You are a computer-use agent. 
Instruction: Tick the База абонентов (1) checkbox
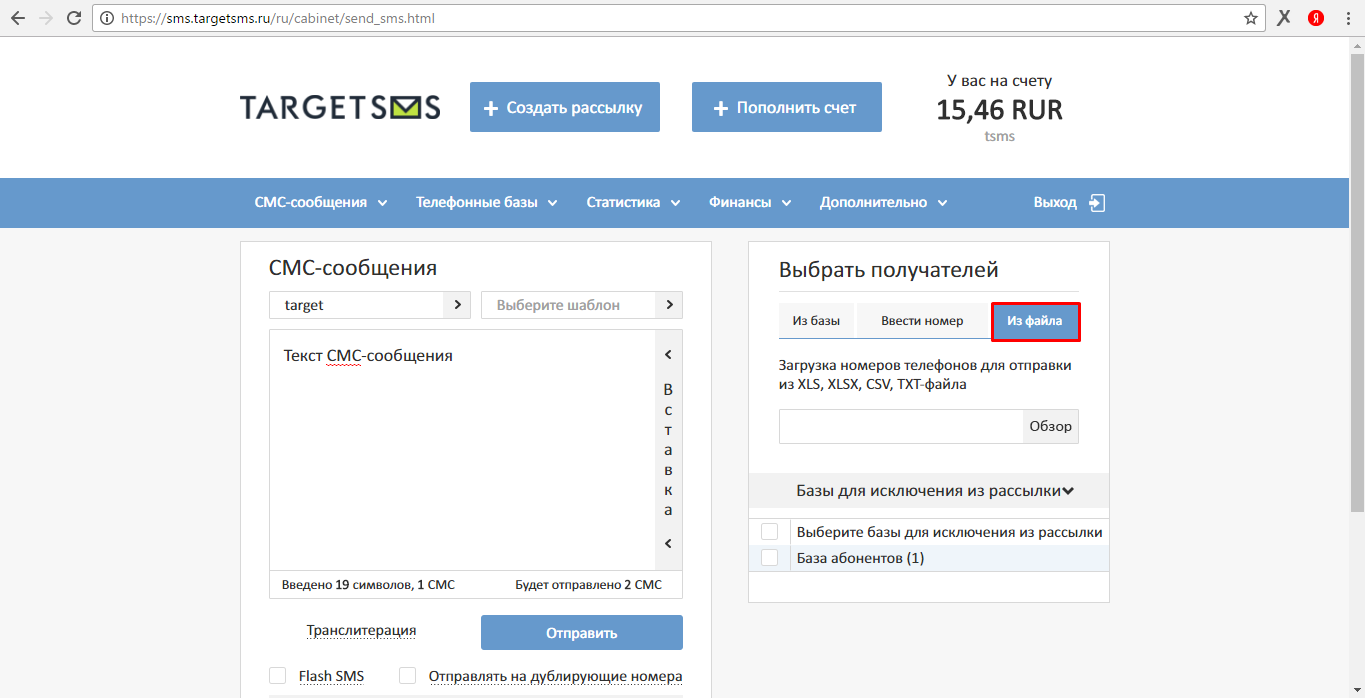click(769, 558)
